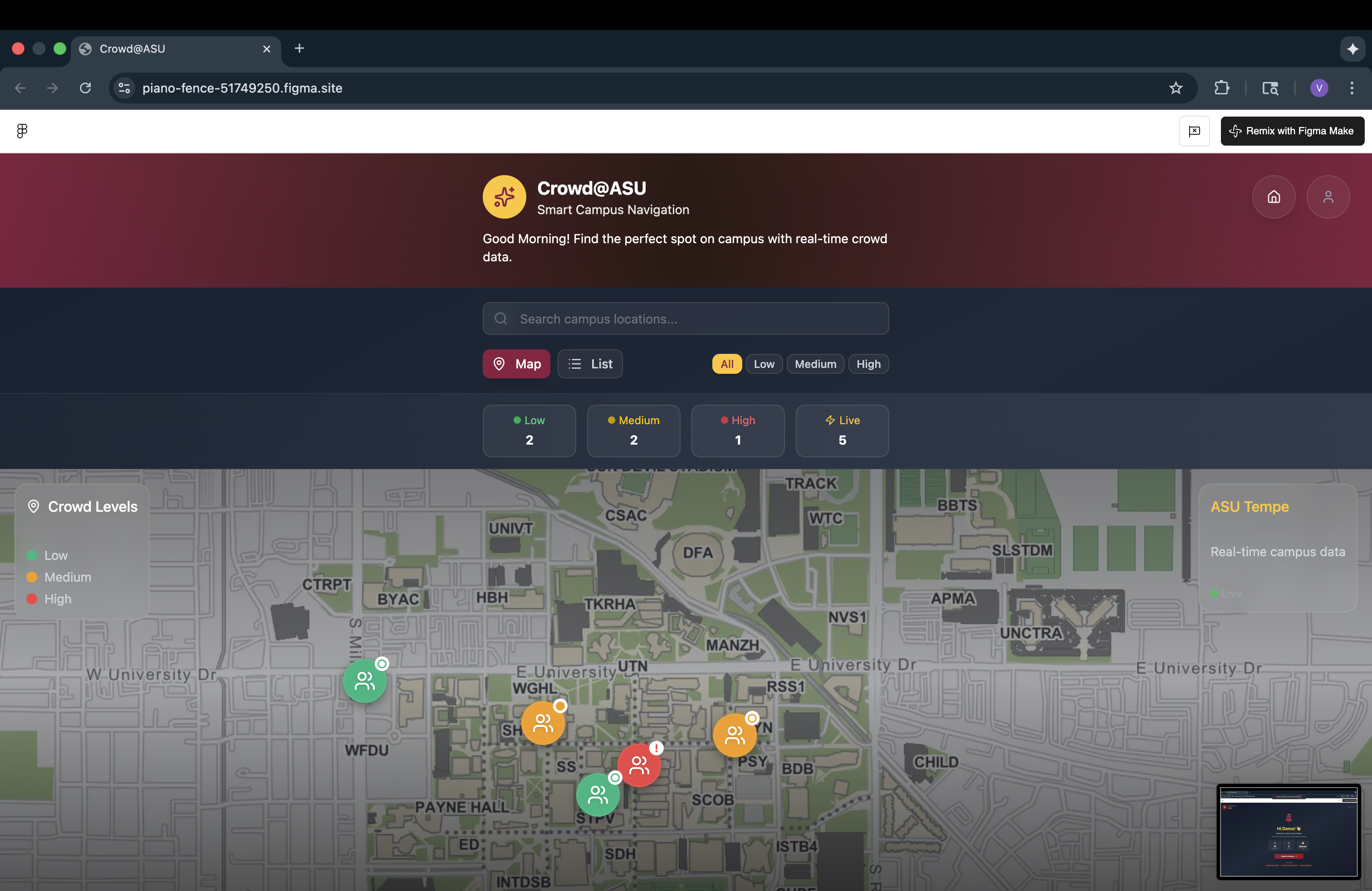Click the red high-crowd map marker
The image size is (1372, 891).
(x=639, y=765)
